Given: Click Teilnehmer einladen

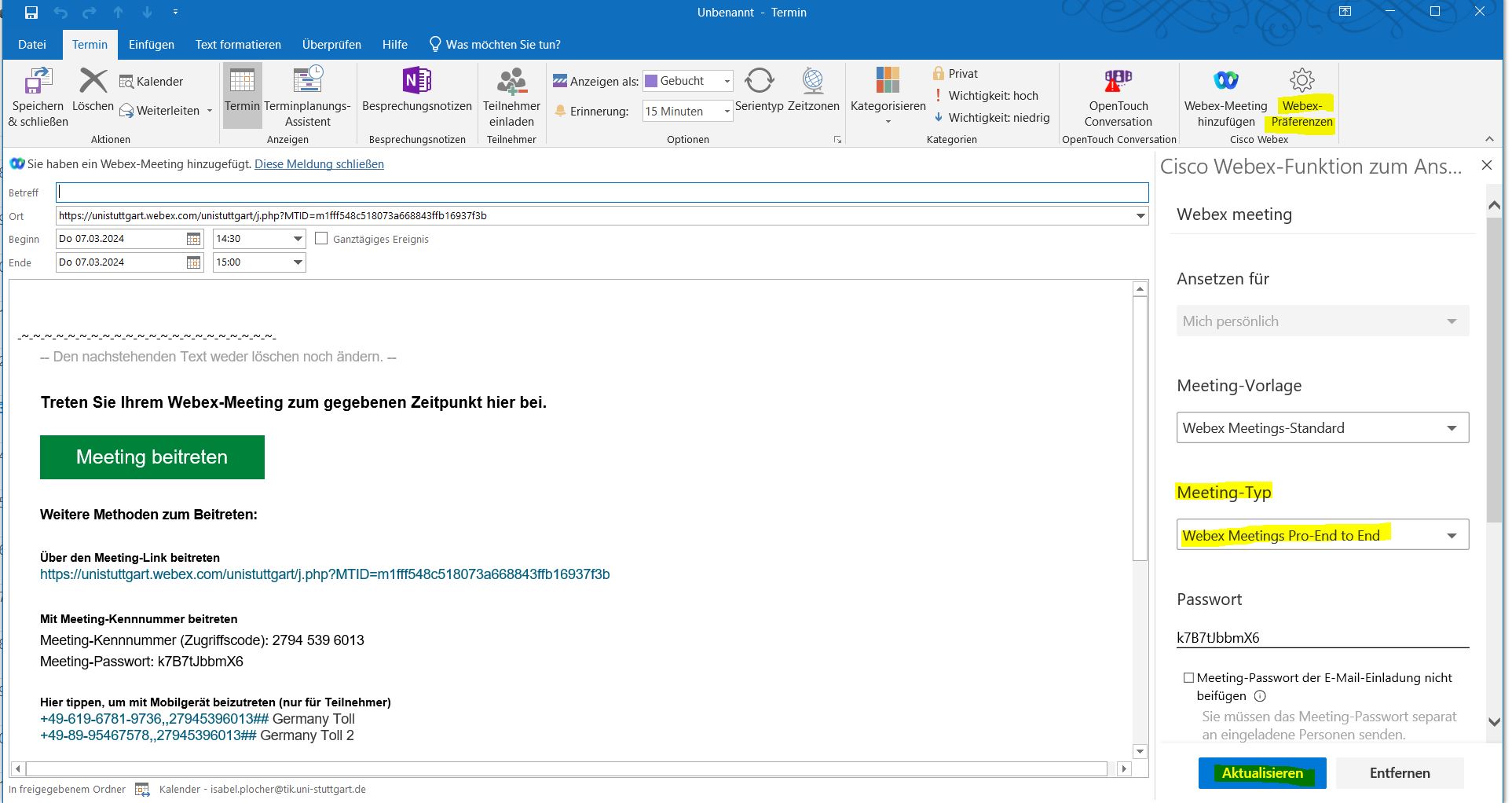Looking at the screenshot, I should coord(511,97).
